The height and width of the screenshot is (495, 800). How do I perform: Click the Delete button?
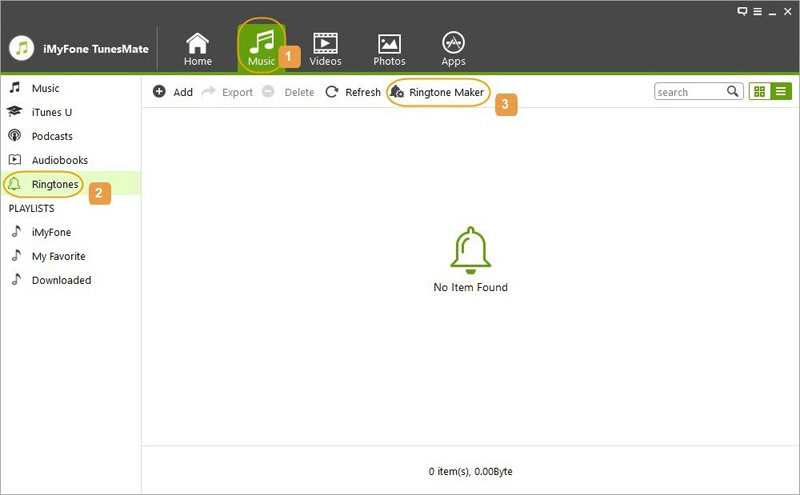pos(288,92)
